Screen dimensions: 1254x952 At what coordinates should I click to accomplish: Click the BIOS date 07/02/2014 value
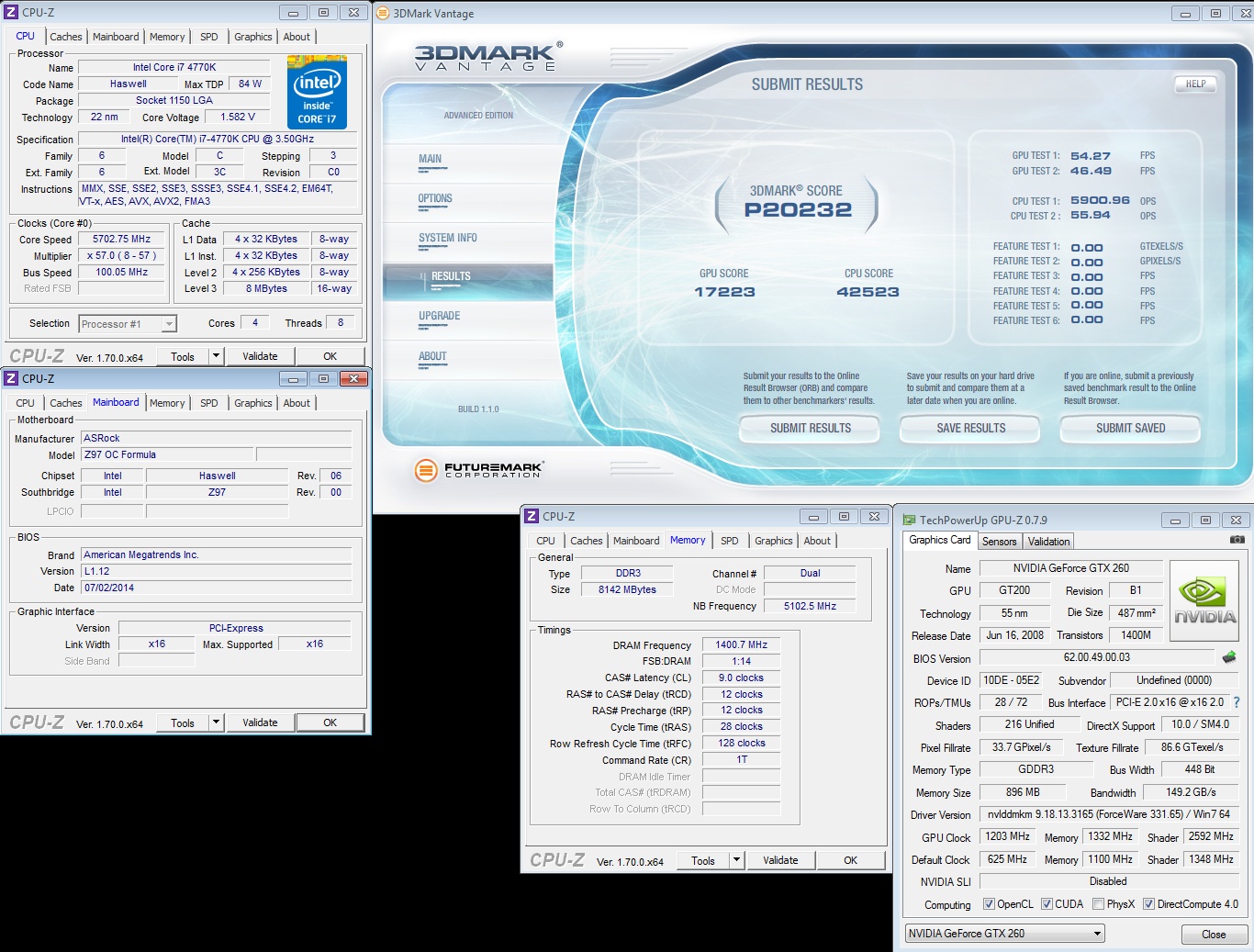[217, 588]
